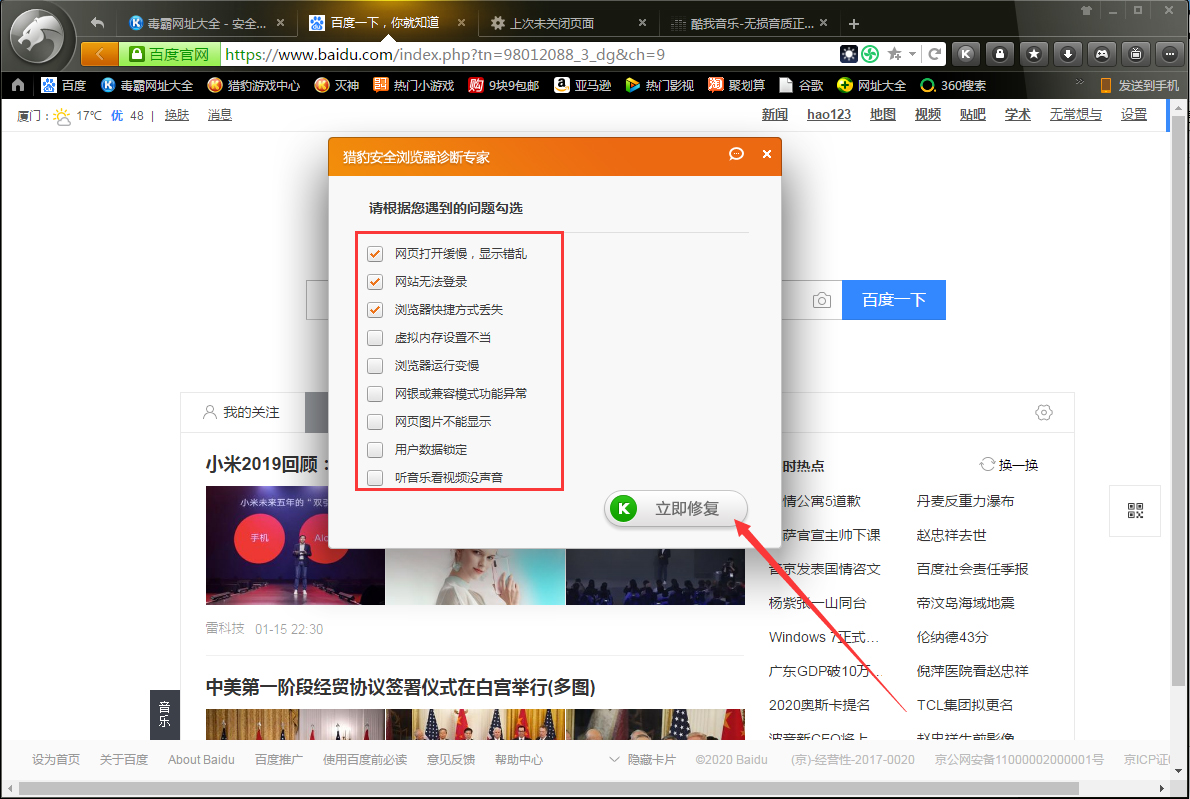Viewport: 1190px width, 799px height.
Task: Open the QR code panel on the right
Action: pyautogui.click(x=1135, y=511)
